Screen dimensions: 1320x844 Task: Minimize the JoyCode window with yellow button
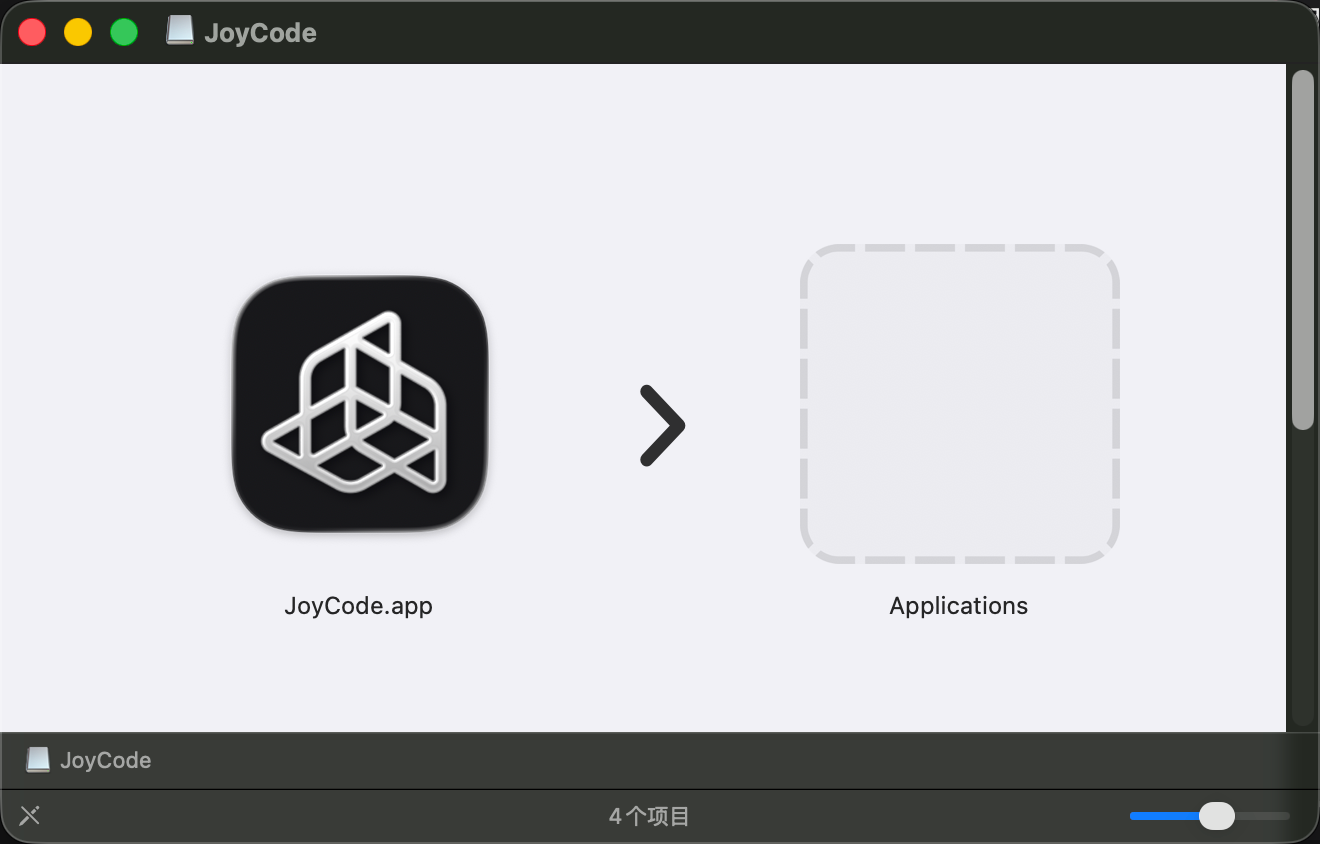point(78,32)
